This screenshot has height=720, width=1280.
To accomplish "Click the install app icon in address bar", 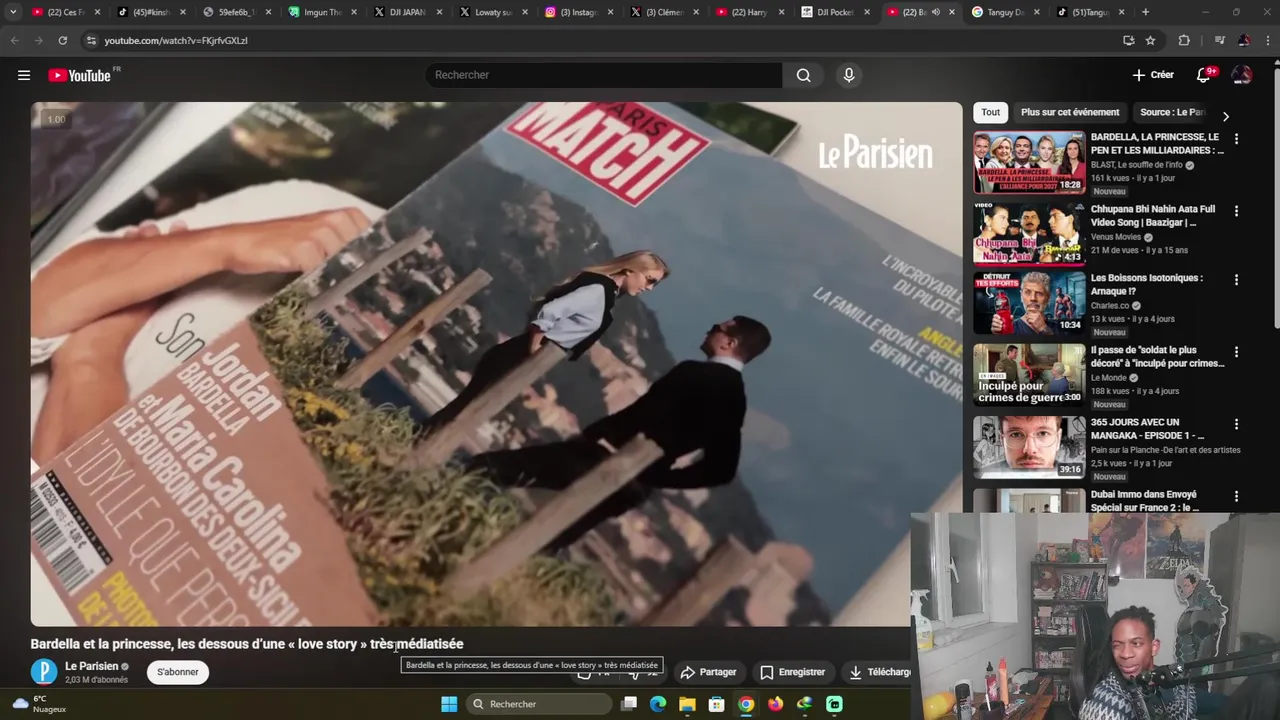I will tap(1128, 40).
